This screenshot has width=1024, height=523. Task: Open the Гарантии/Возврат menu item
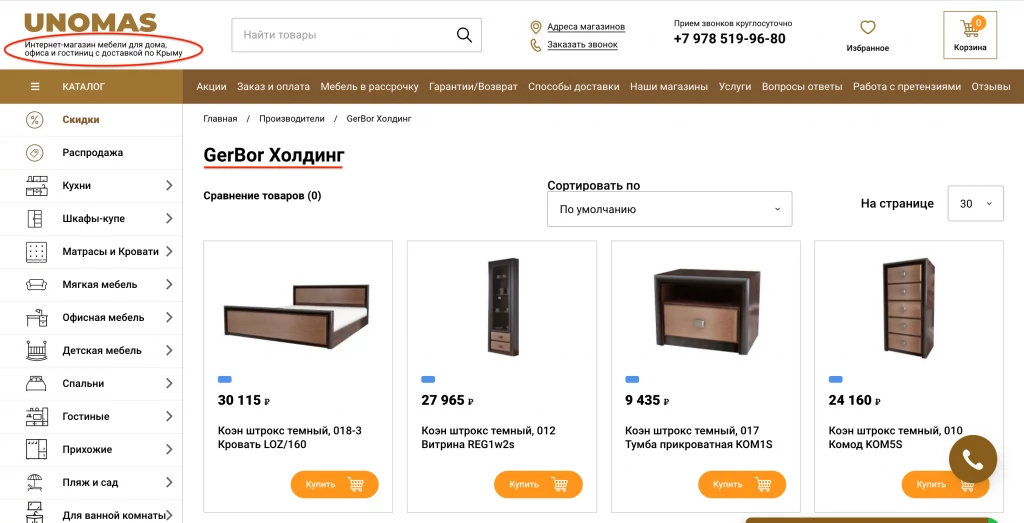(473, 86)
